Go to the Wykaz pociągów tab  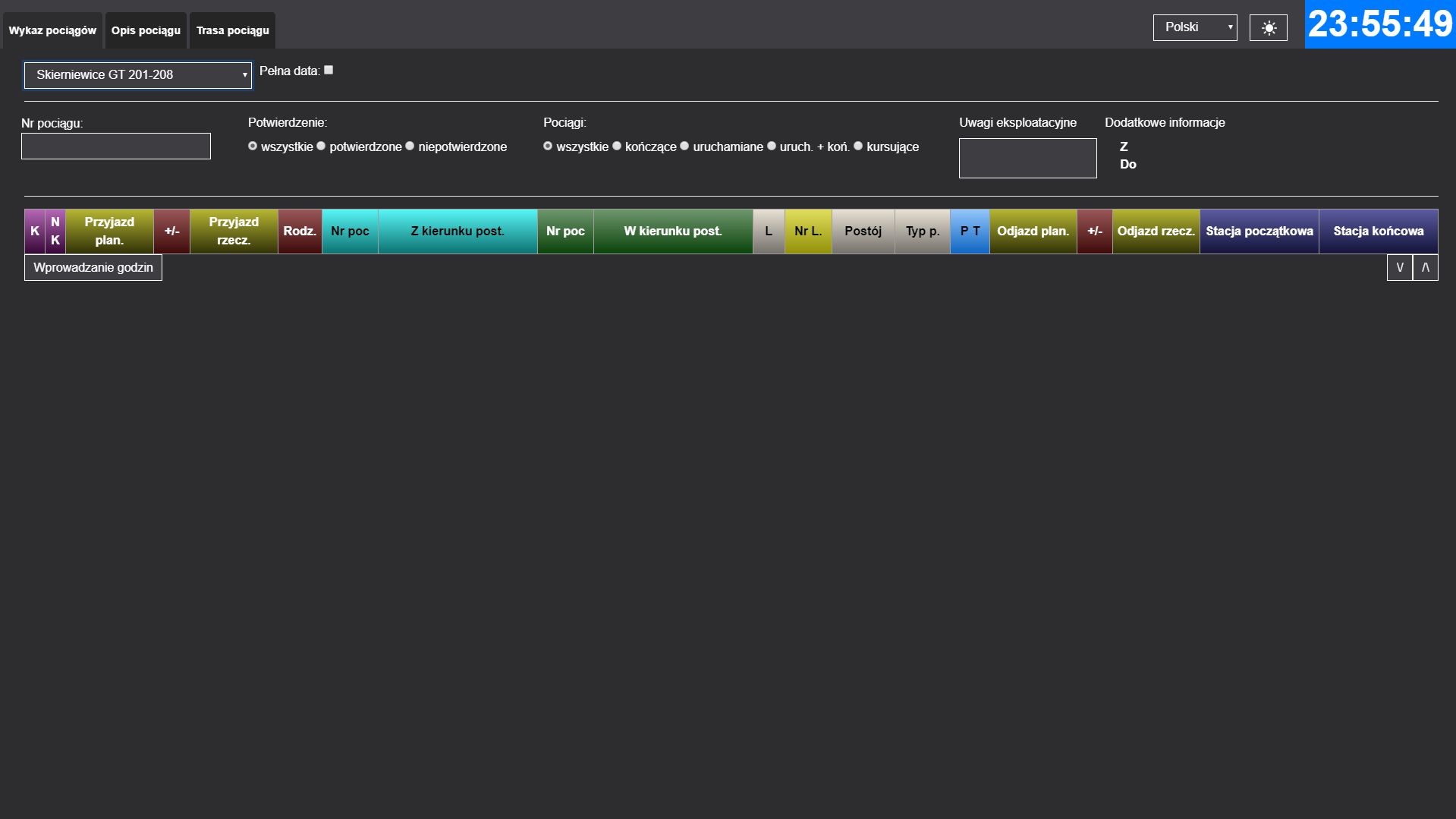pos(52,30)
